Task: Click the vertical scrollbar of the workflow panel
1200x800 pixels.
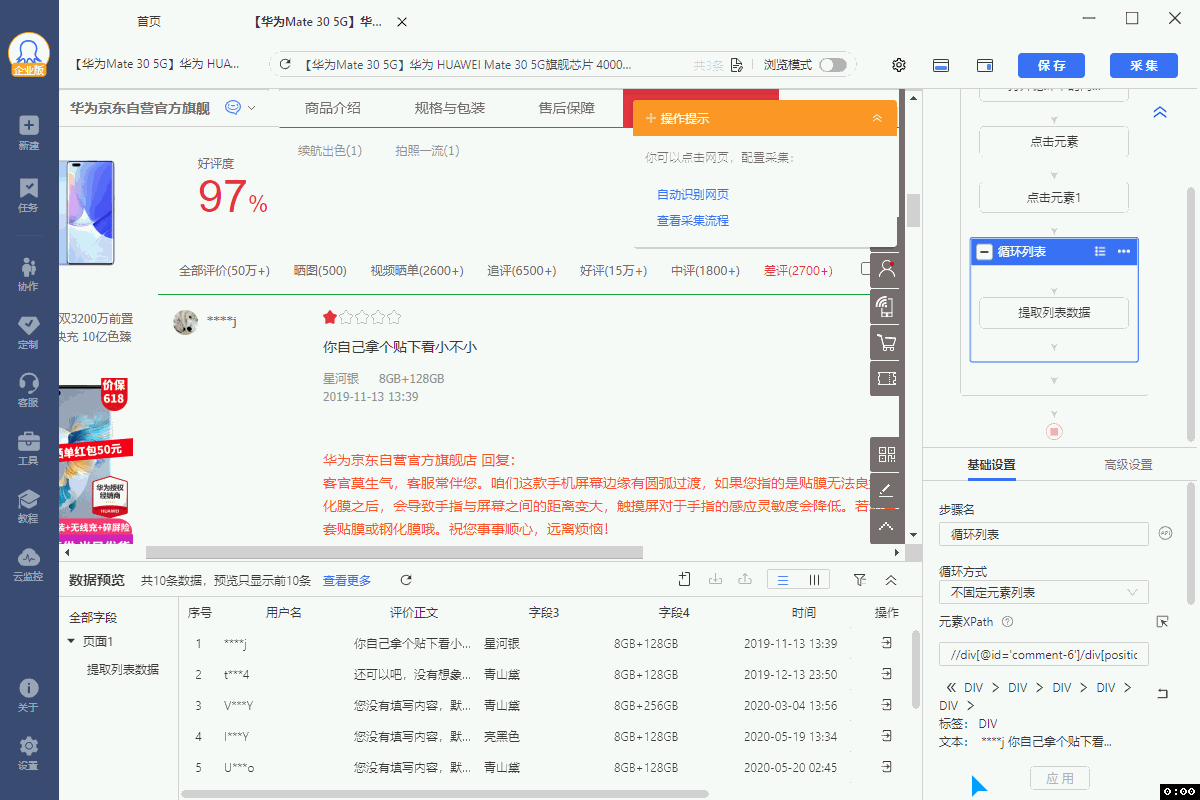Action: pos(1191,312)
